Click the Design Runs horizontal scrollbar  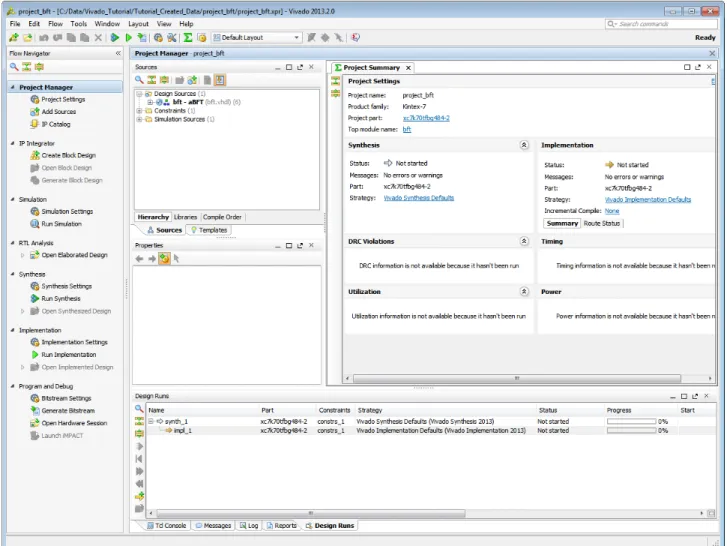tap(311, 513)
